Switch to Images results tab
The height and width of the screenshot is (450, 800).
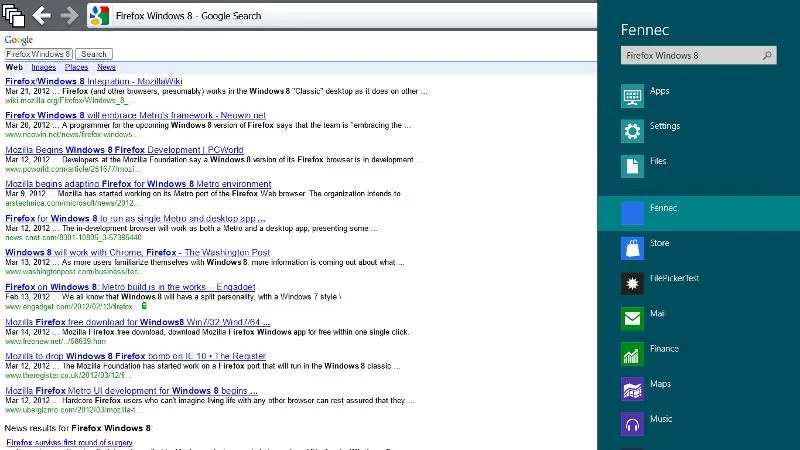(x=43, y=67)
